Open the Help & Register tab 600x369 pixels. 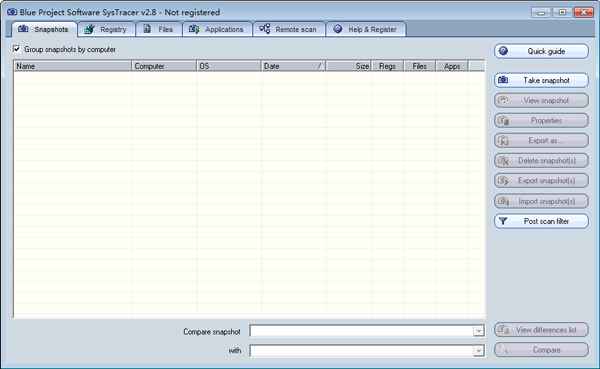coord(366,29)
